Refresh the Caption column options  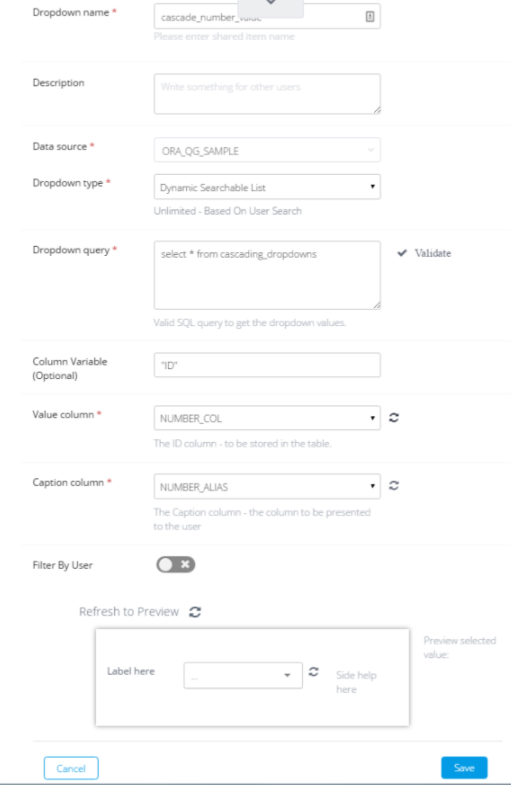(394, 485)
